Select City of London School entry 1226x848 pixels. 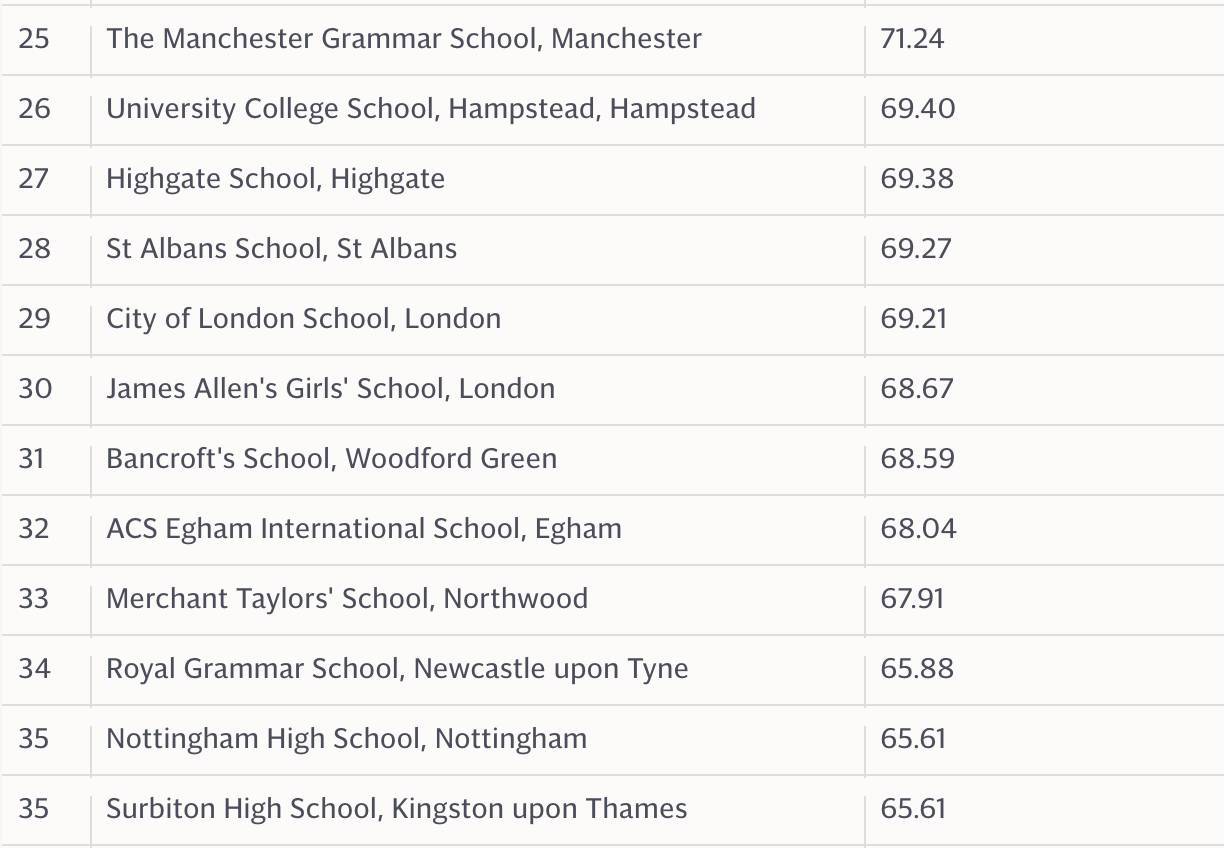click(x=304, y=319)
